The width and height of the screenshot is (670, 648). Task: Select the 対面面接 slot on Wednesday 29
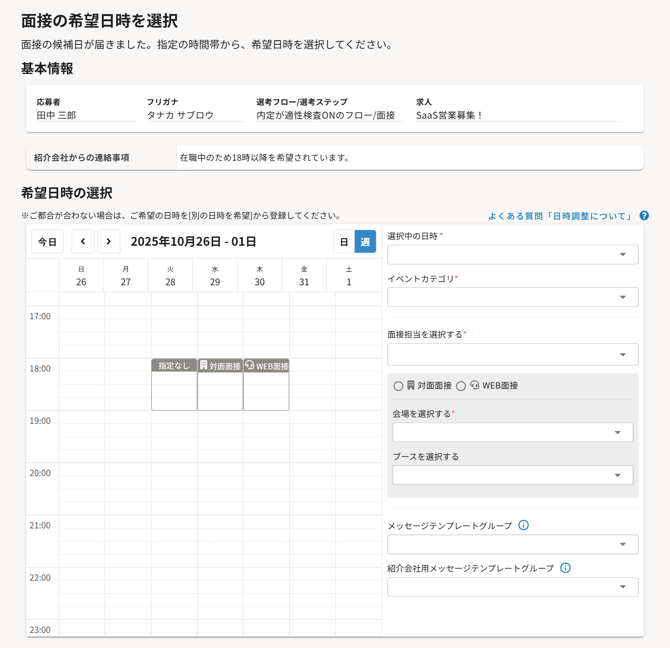pyautogui.click(x=220, y=384)
